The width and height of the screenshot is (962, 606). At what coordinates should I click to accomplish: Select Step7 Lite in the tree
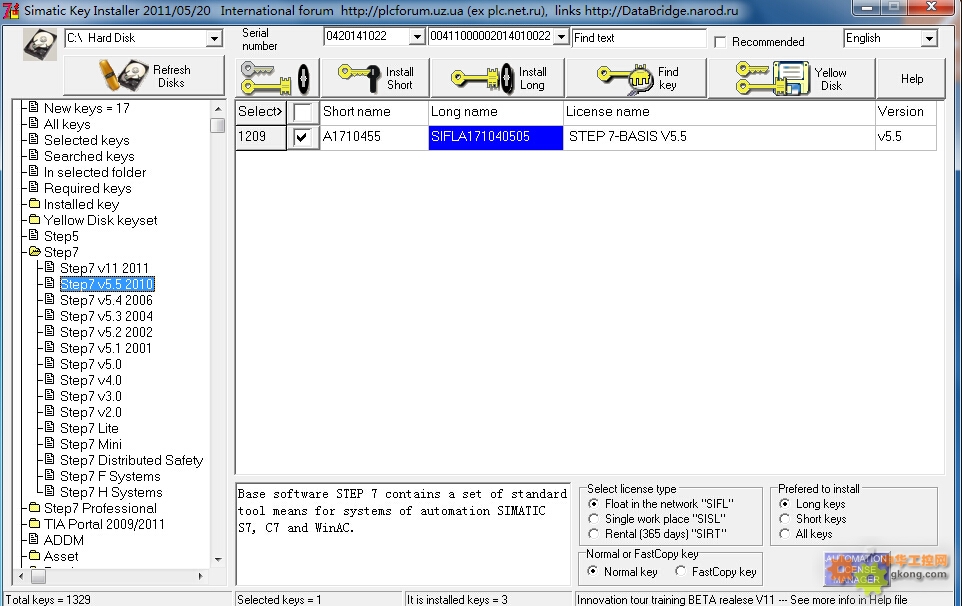(x=89, y=428)
